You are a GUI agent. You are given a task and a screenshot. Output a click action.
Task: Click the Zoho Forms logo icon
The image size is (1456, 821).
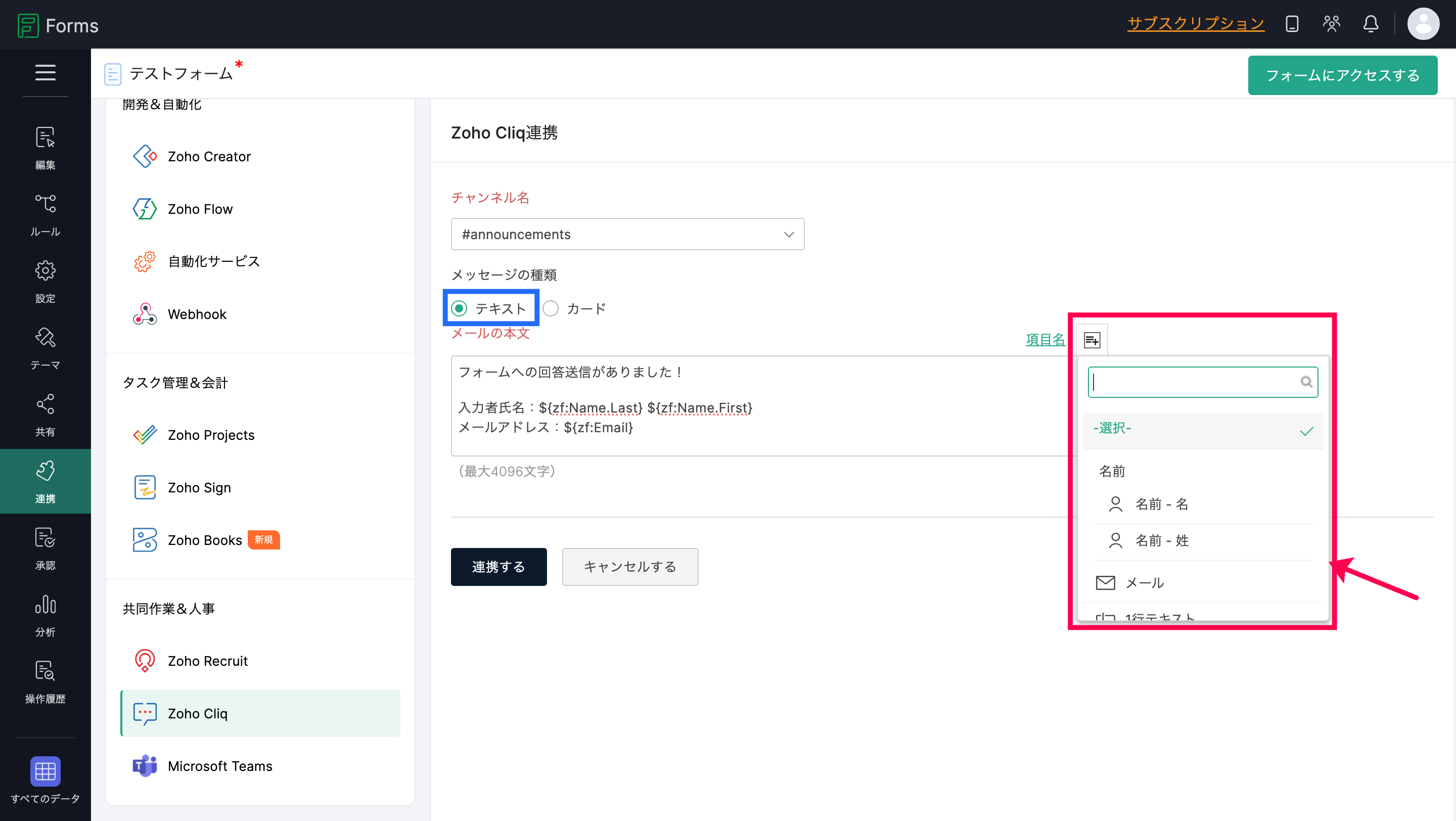pos(28,25)
